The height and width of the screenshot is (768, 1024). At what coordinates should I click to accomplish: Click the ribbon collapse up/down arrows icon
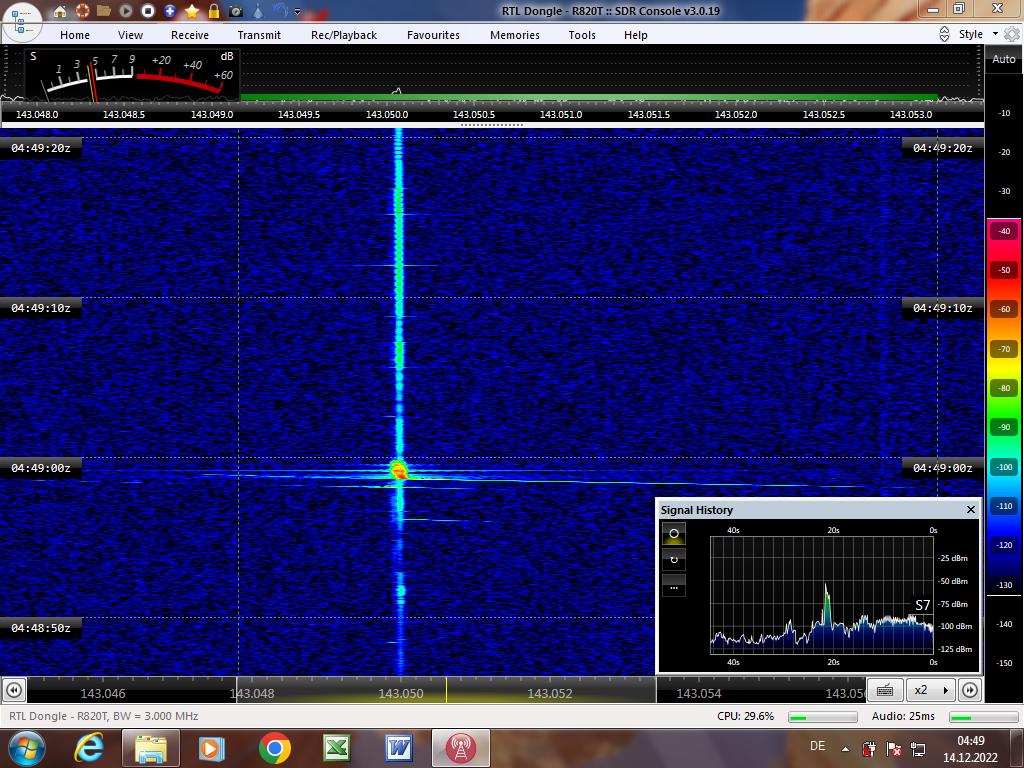click(944, 34)
